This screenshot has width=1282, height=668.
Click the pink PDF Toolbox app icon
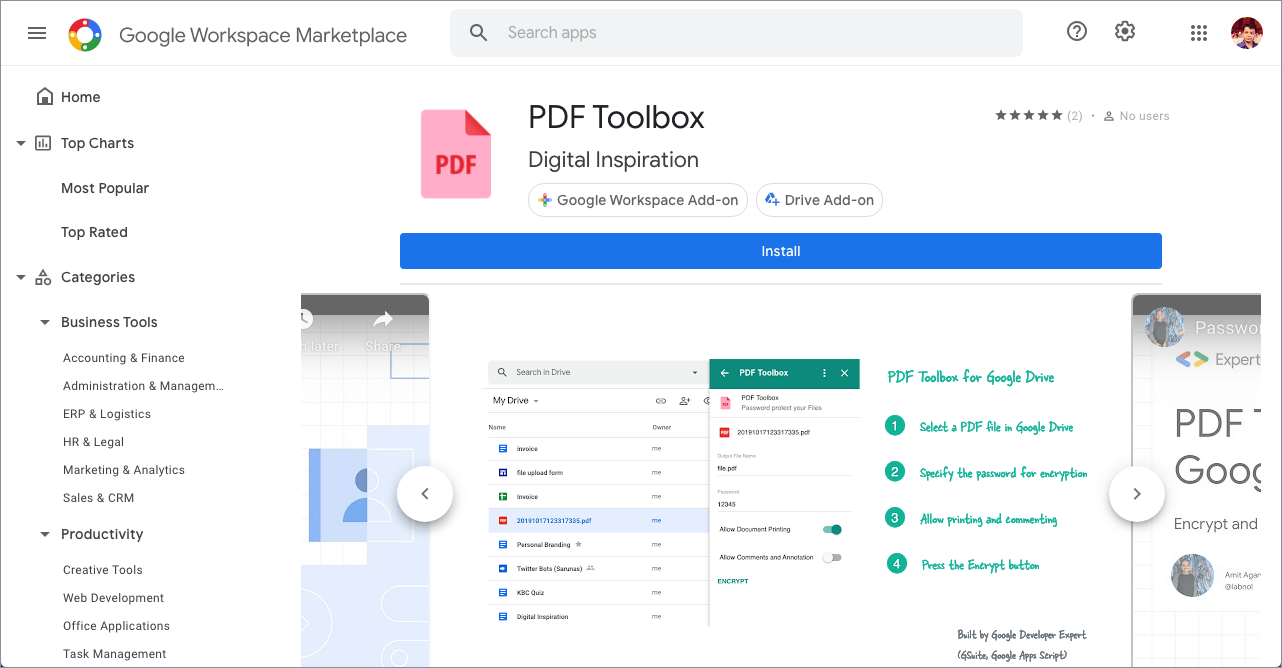click(456, 154)
